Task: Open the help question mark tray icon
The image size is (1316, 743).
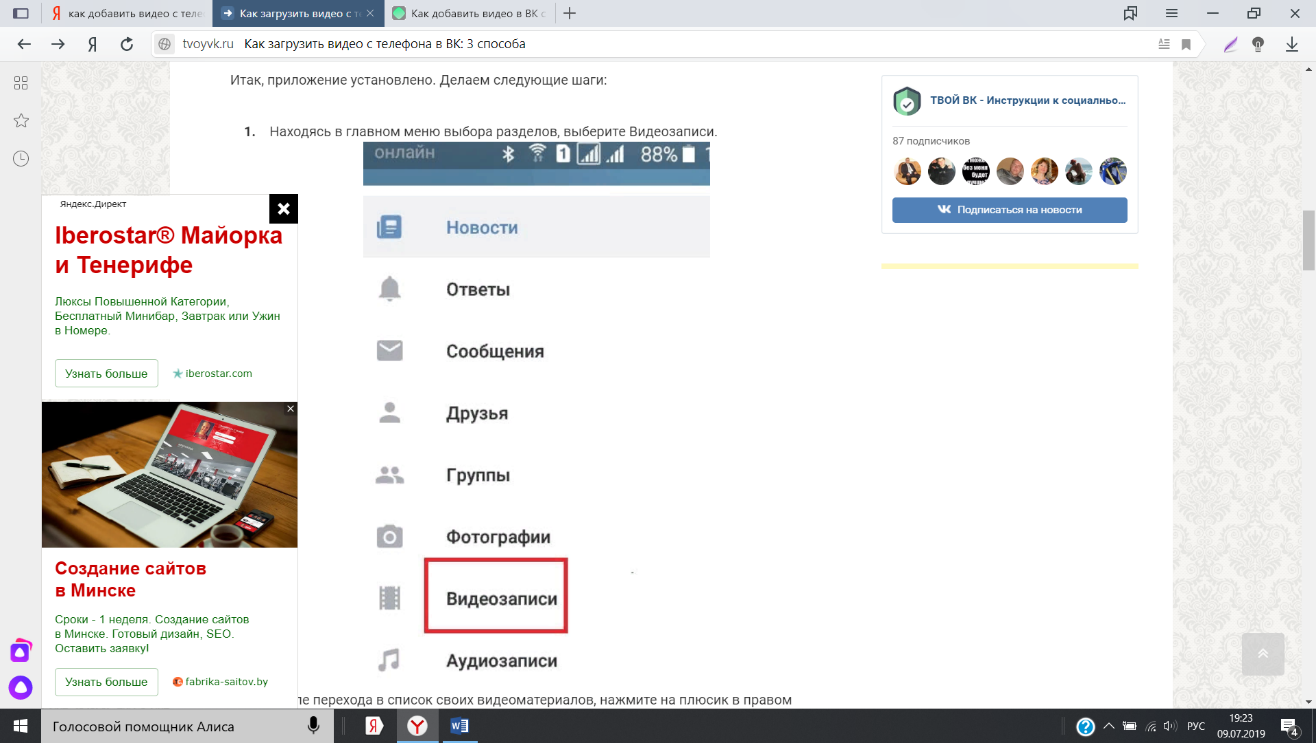Action: coord(1085,726)
